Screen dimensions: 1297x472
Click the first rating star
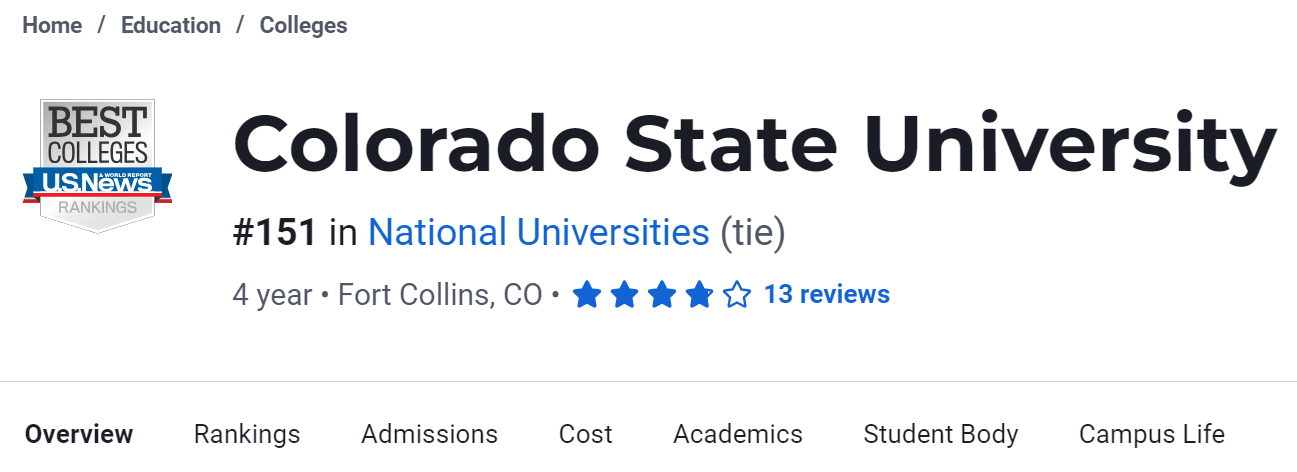click(x=586, y=295)
